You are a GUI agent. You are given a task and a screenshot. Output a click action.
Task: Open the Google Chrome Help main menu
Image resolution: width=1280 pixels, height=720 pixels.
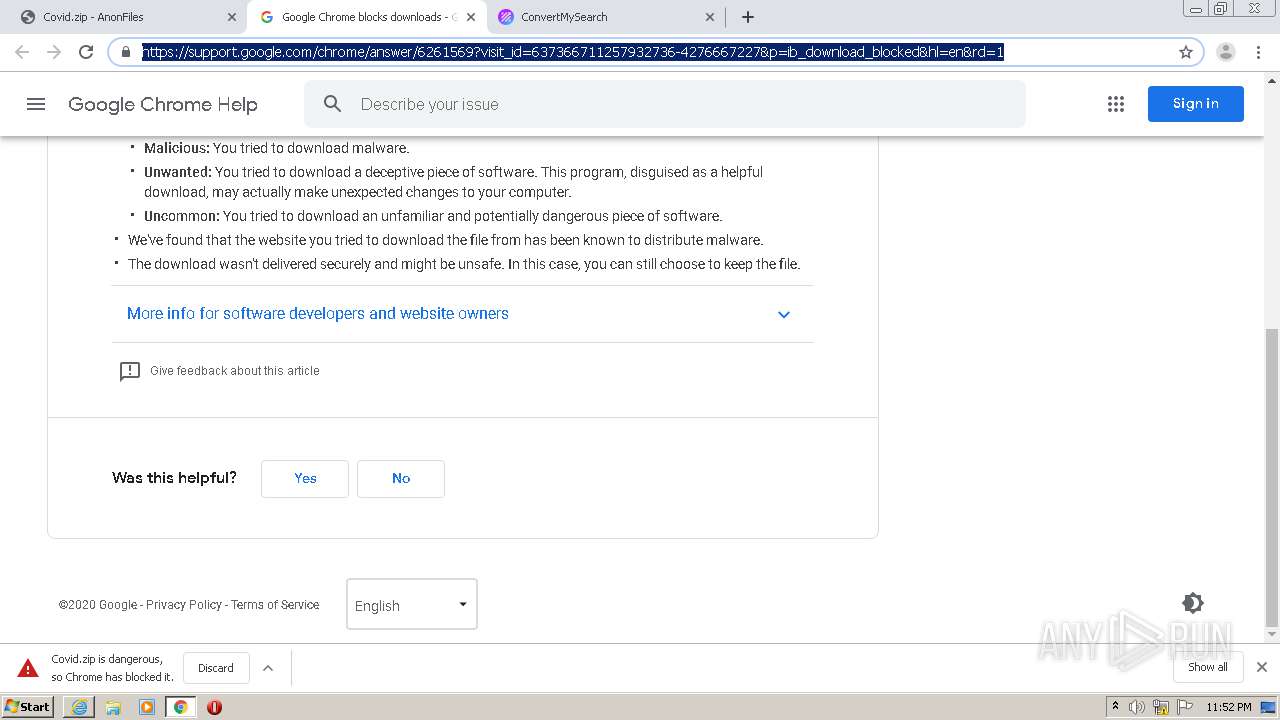click(x=36, y=104)
